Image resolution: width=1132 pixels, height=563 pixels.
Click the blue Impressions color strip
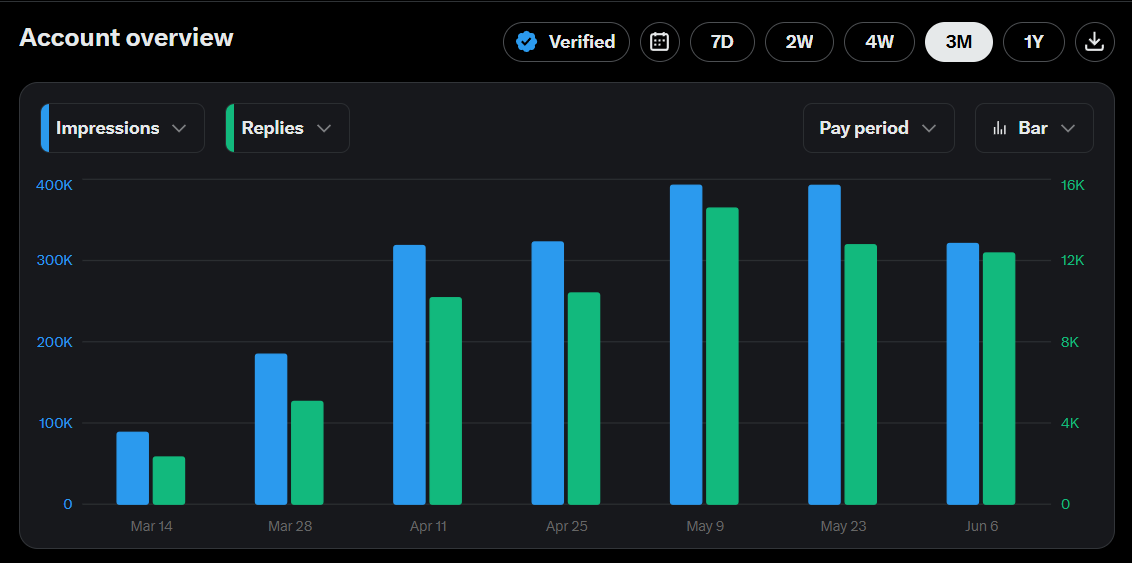point(45,128)
